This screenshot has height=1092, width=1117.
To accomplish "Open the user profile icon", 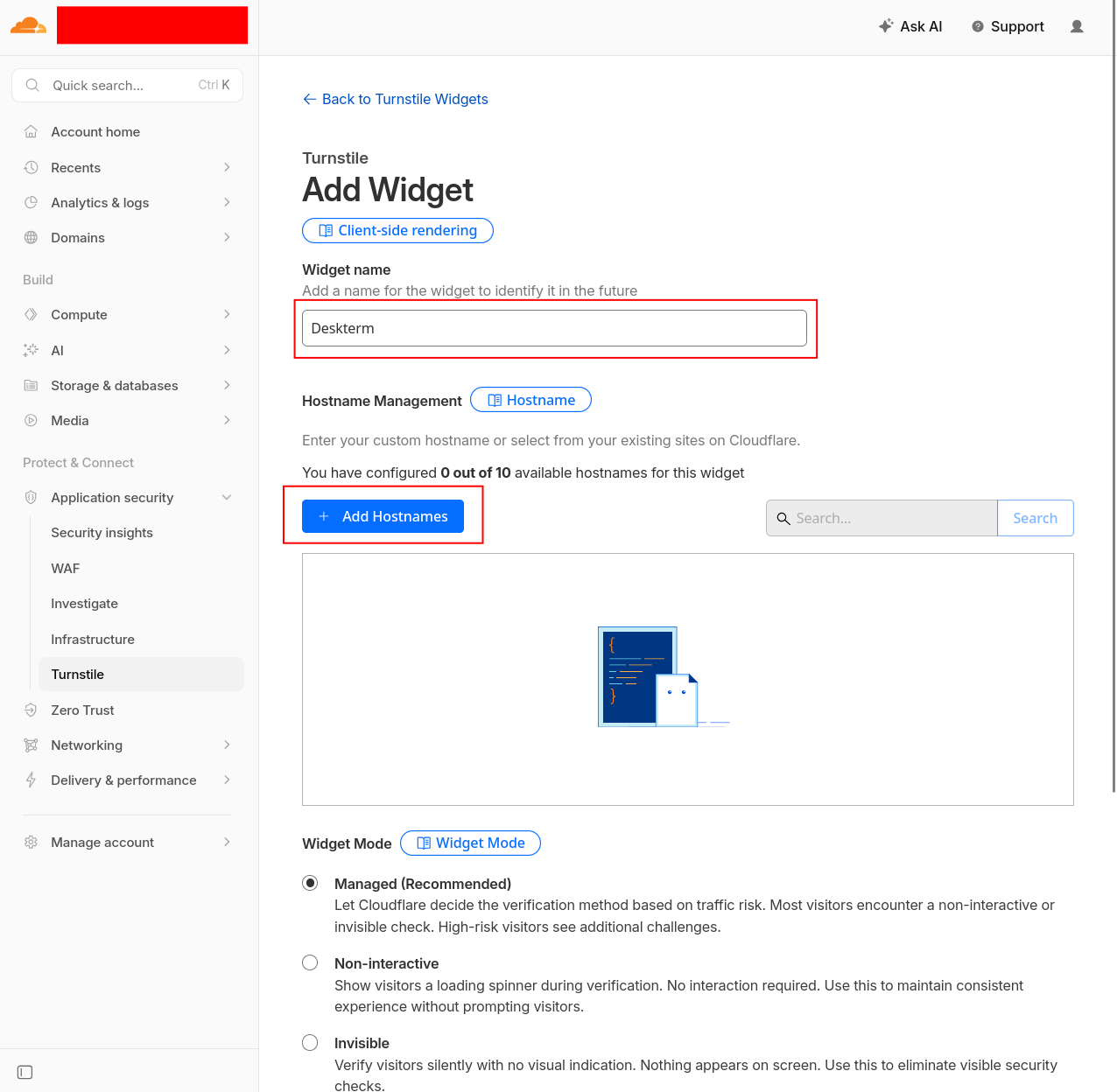I will pyautogui.click(x=1077, y=26).
